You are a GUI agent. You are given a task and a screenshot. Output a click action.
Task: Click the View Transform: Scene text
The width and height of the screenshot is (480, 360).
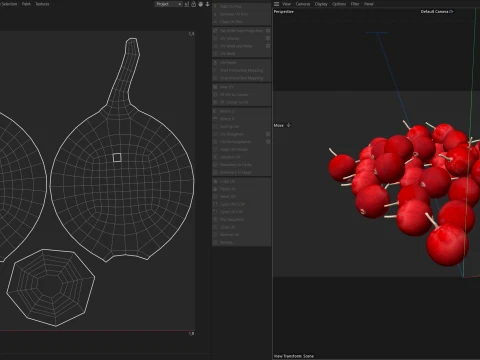[294, 356]
